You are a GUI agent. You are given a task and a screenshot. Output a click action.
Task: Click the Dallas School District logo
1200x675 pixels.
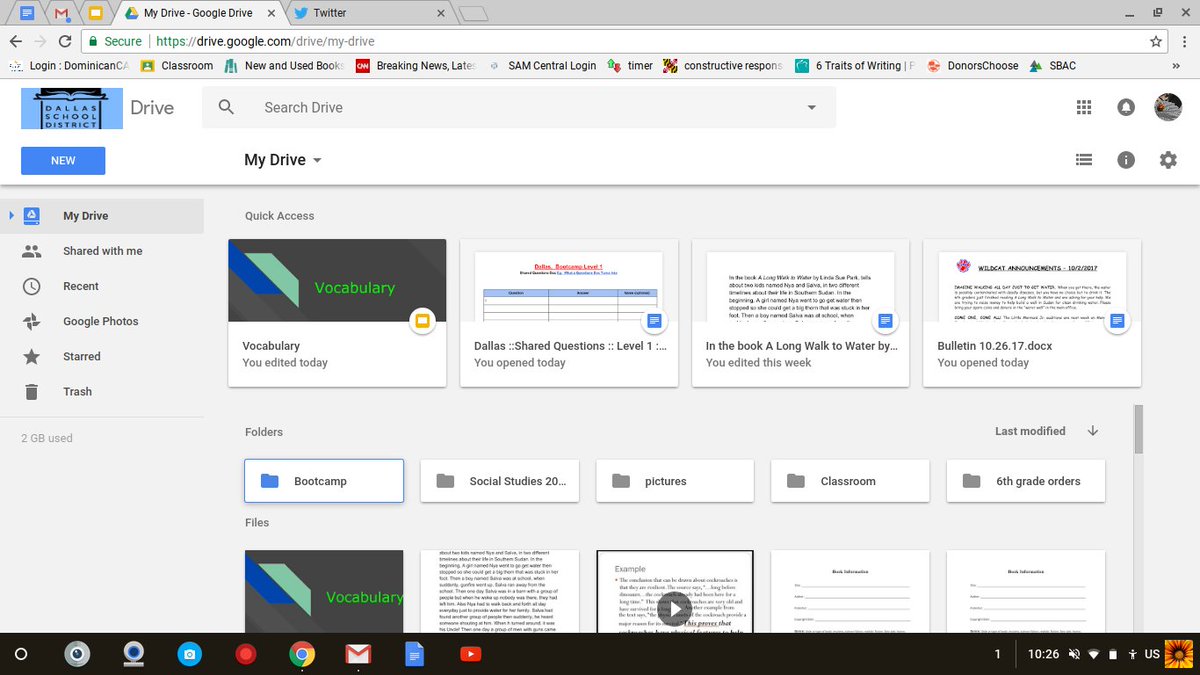71,107
